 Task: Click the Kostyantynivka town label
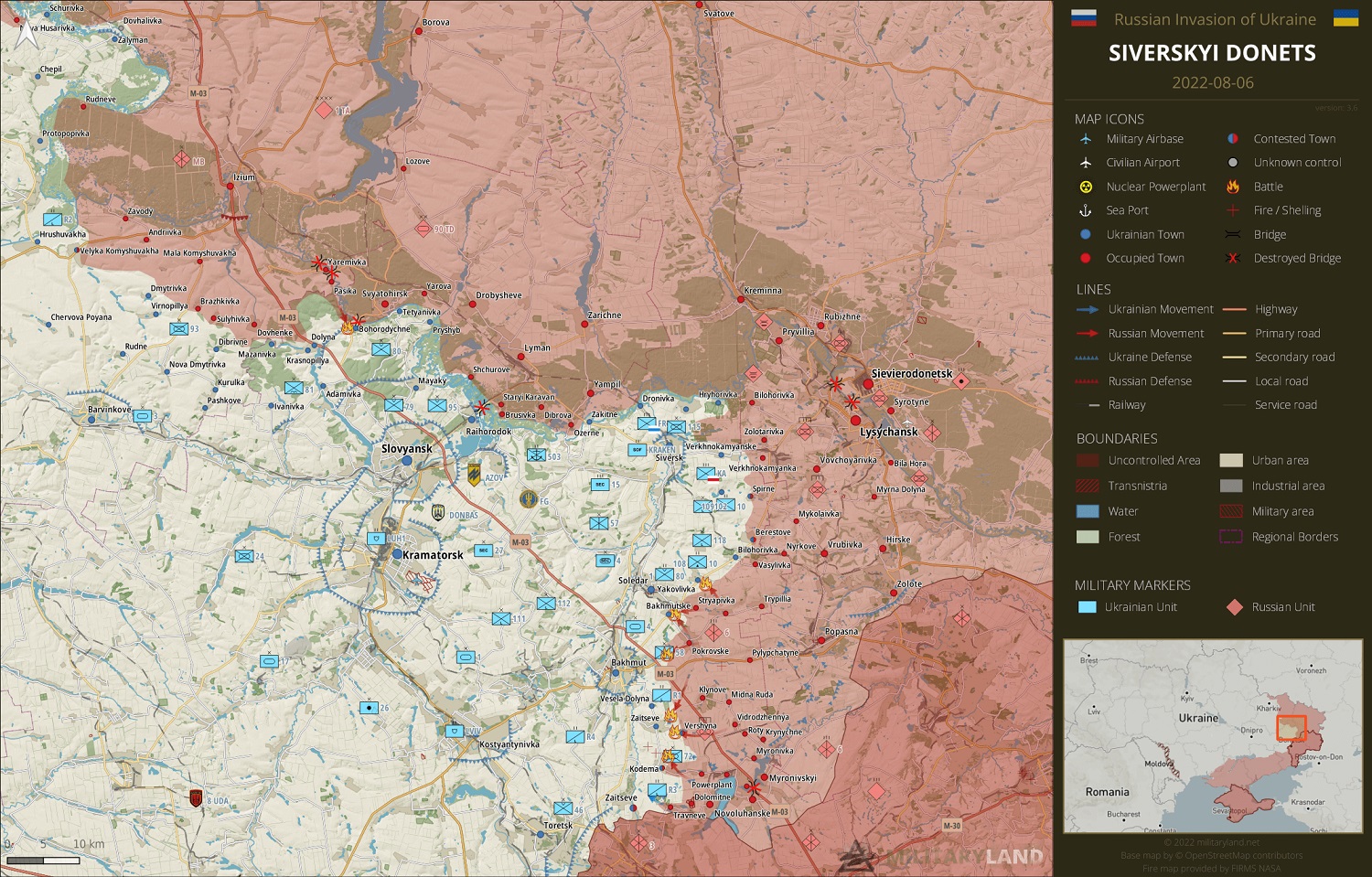(509, 743)
